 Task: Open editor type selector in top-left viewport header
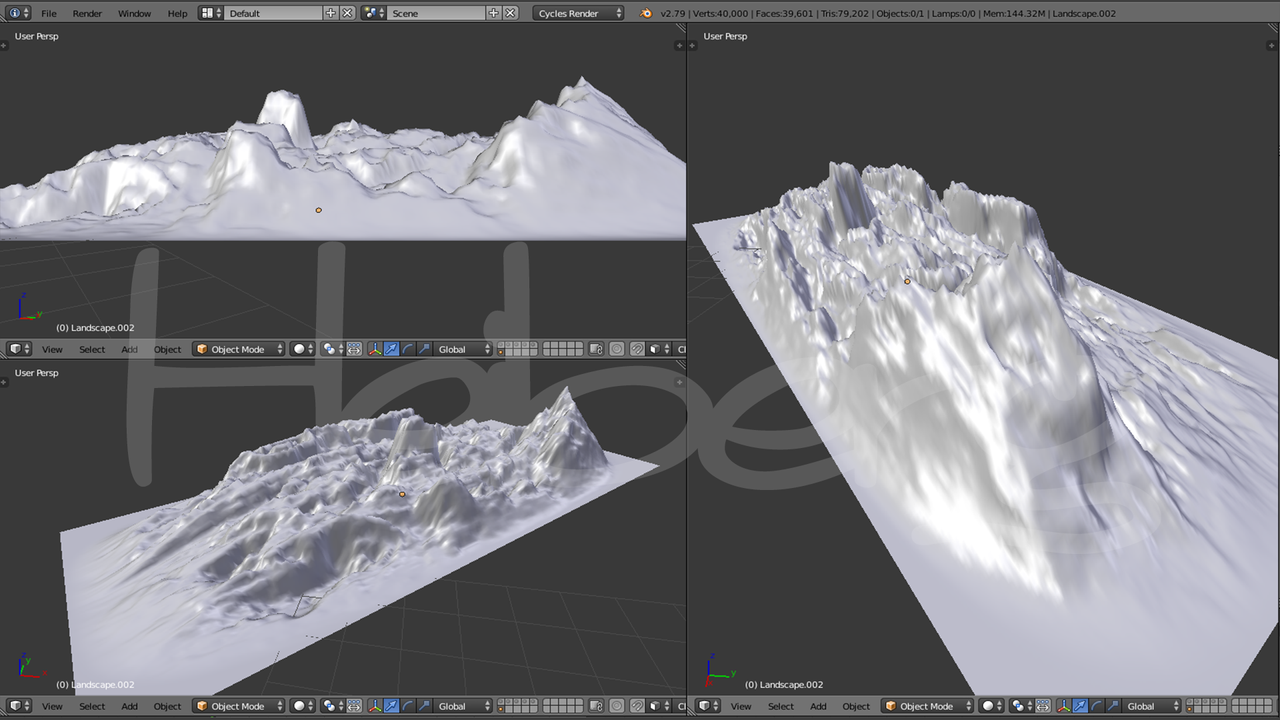[19, 349]
